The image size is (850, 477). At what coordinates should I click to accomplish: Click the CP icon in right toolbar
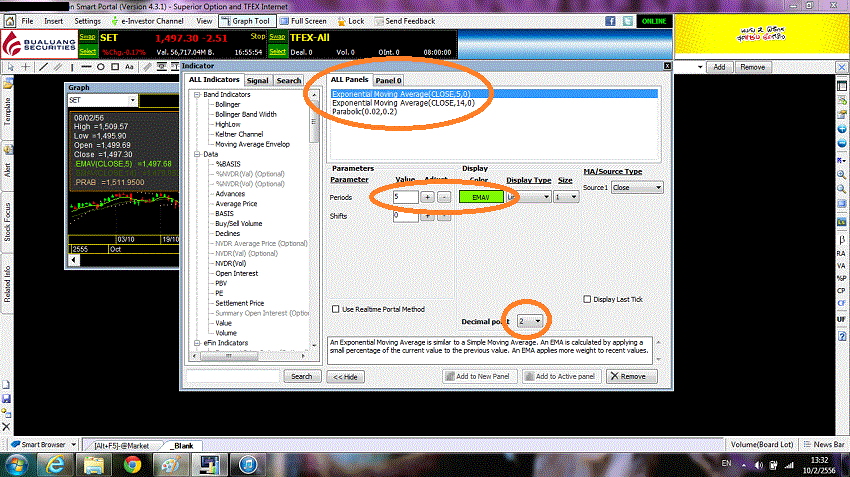tap(841, 291)
